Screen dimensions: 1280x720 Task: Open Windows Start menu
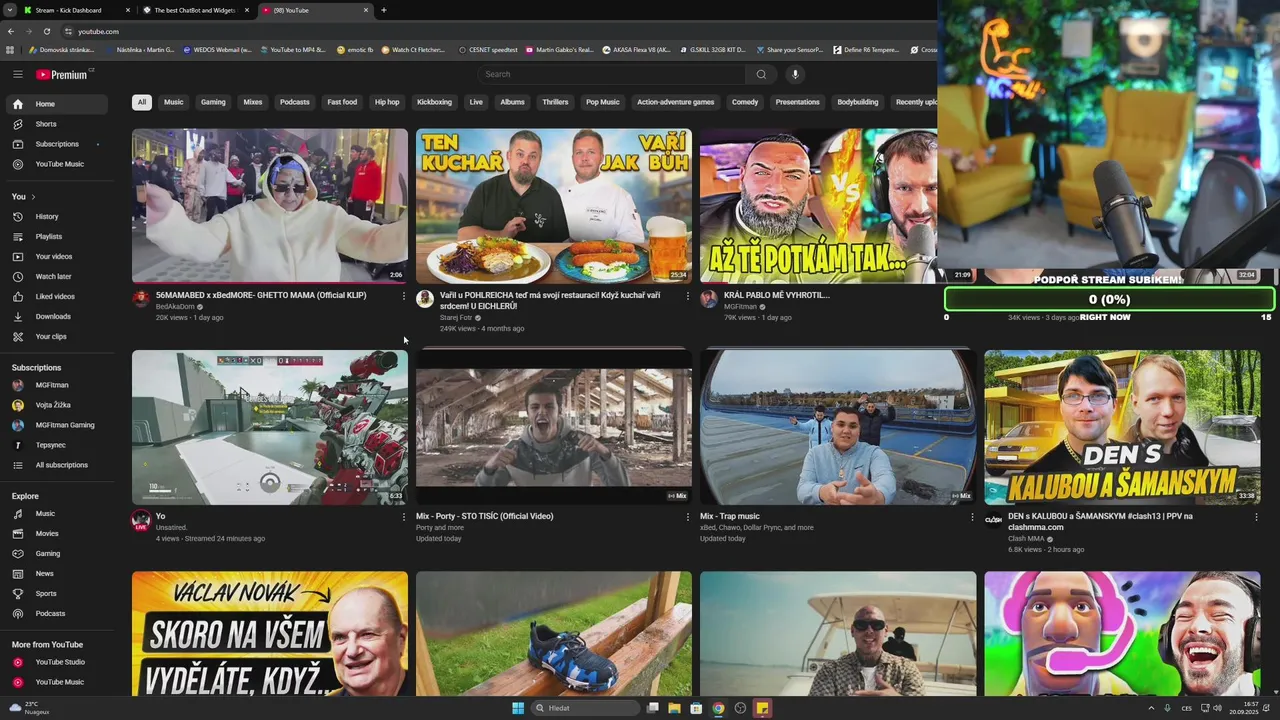(518, 708)
